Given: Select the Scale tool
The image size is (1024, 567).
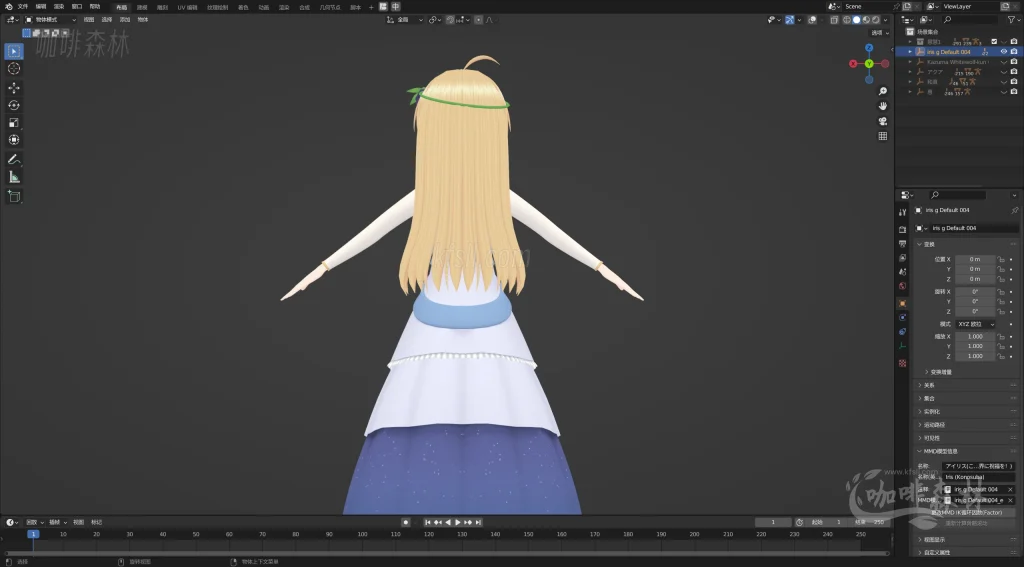Looking at the screenshot, I should pyautogui.click(x=14, y=123).
